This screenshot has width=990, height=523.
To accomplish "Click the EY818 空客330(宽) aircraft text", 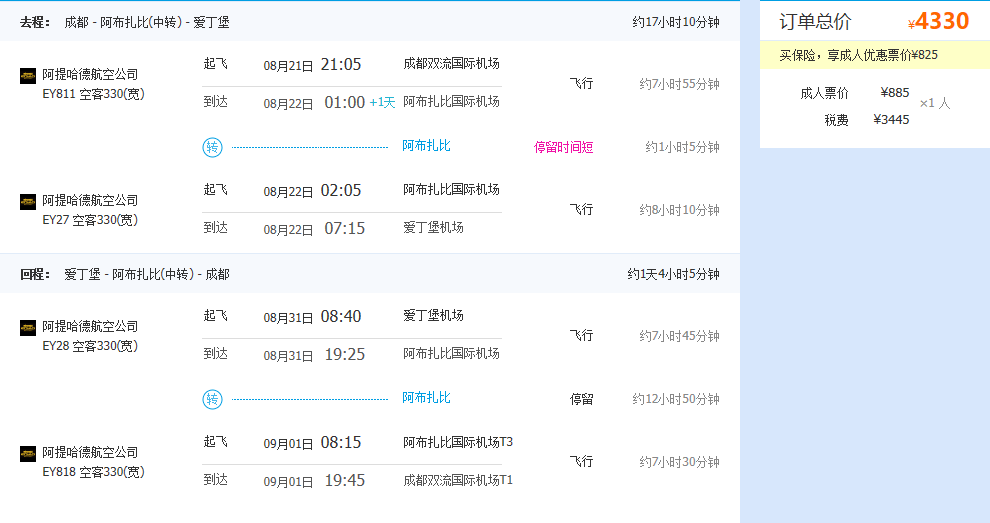I will point(93,472).
